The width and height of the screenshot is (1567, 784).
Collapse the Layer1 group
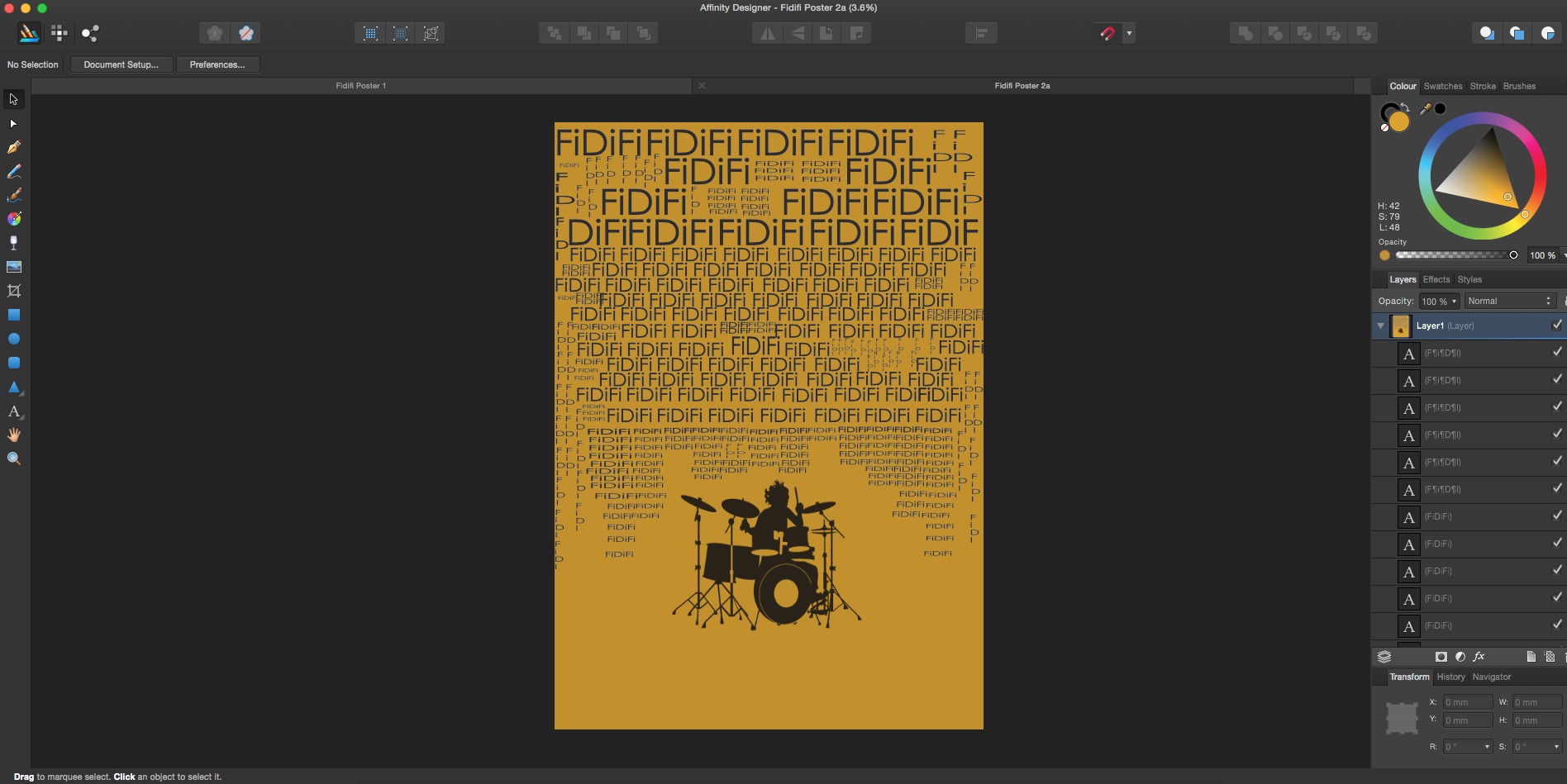1380,325
